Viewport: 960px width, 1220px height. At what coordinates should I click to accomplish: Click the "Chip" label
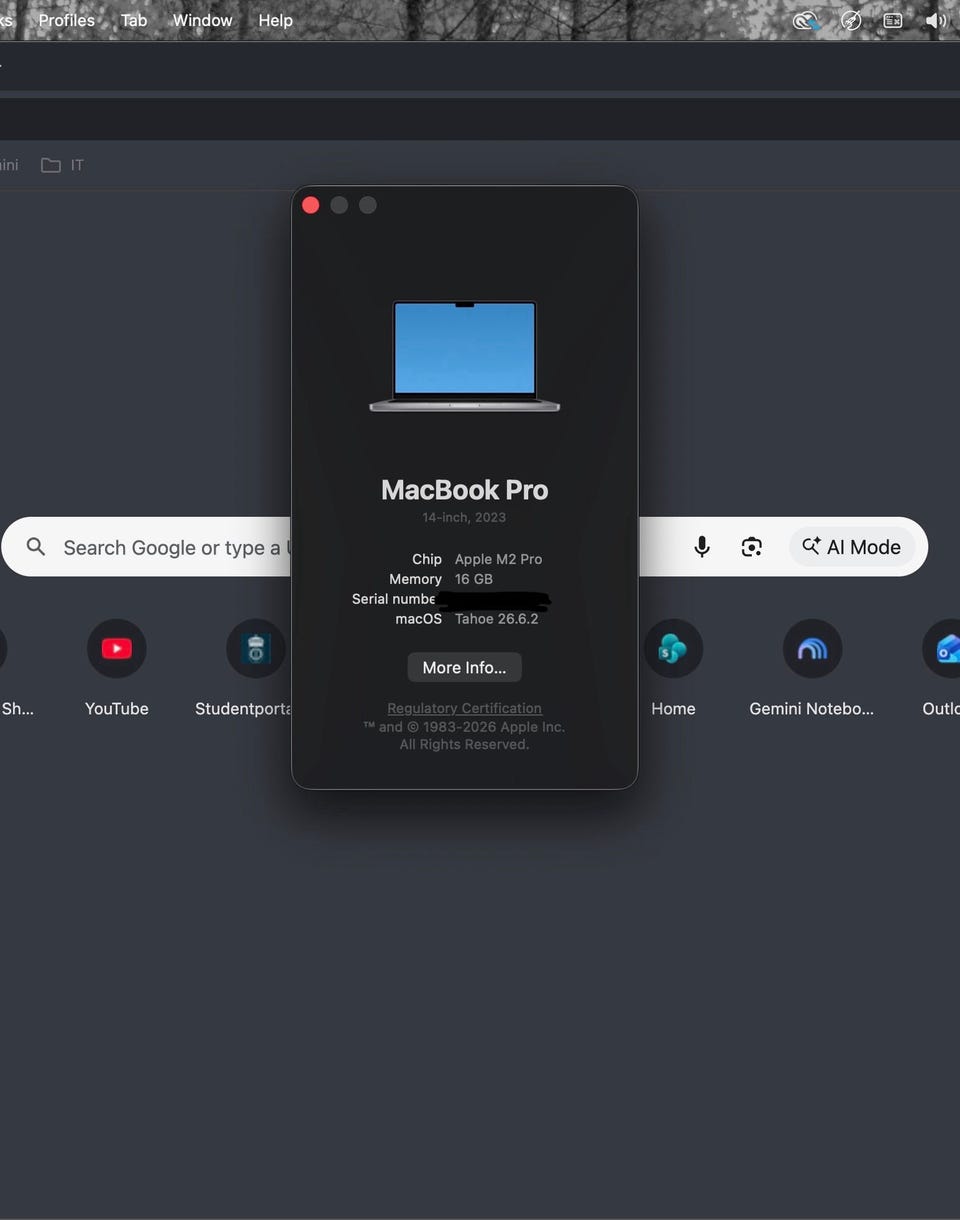coord(427,559)
